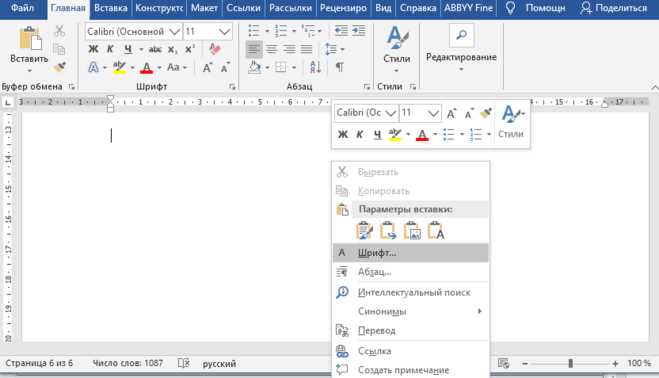659x378 pixels.
Task: Toggle italic К in ribbon font group
Action: [x=110, y=49]
